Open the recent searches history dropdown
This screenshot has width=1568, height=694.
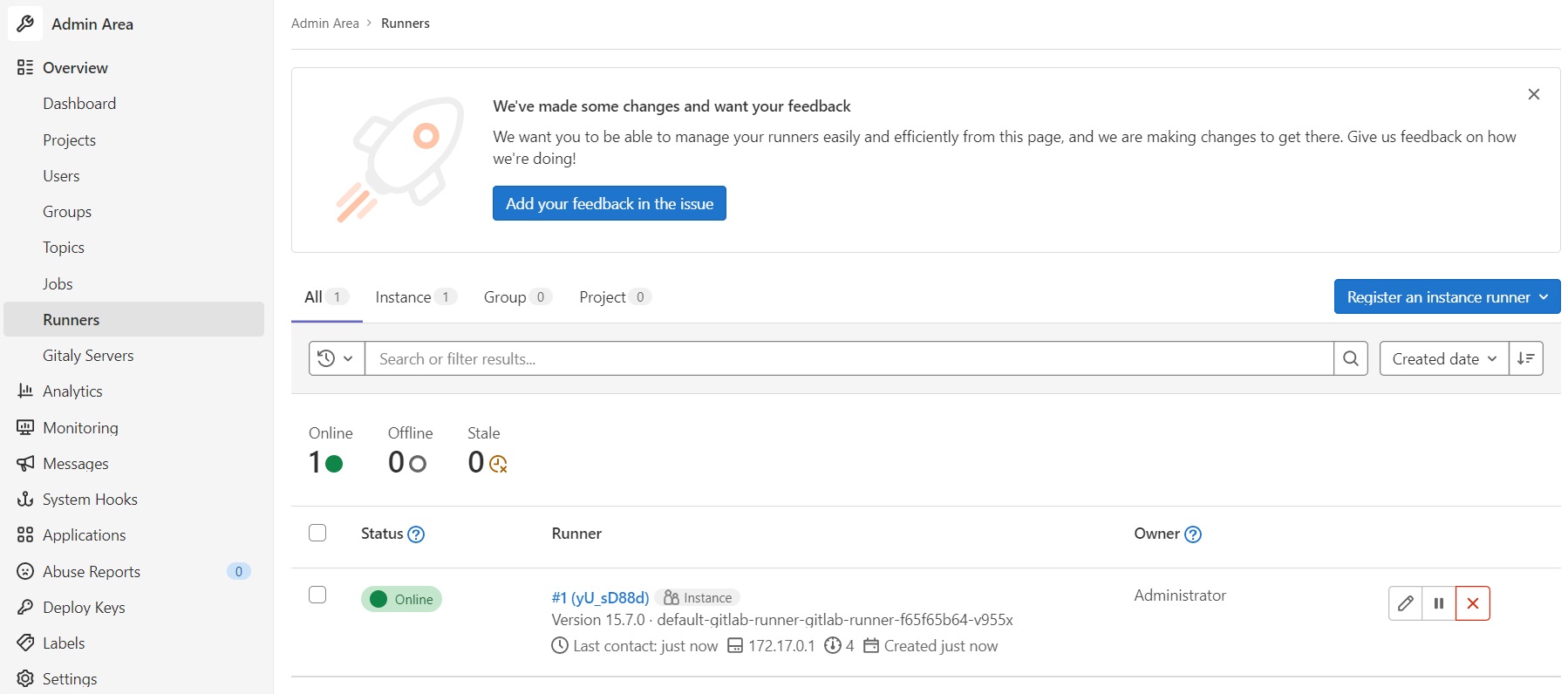coord(337,358)
